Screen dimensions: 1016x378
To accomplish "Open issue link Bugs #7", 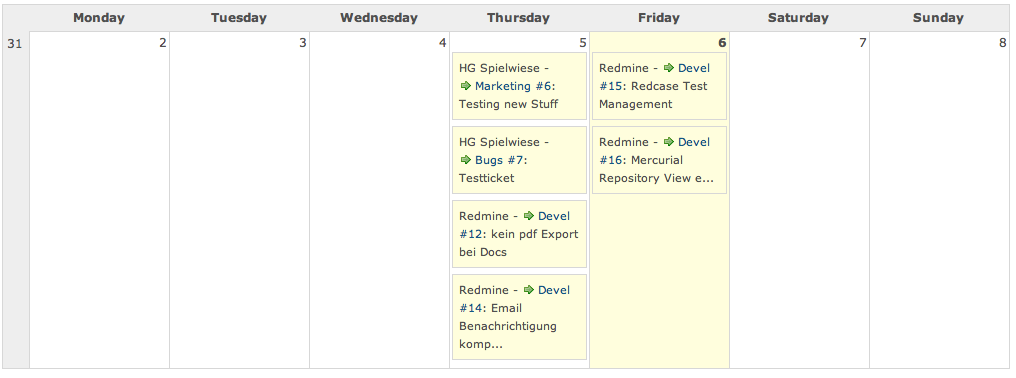I will 501,160.
